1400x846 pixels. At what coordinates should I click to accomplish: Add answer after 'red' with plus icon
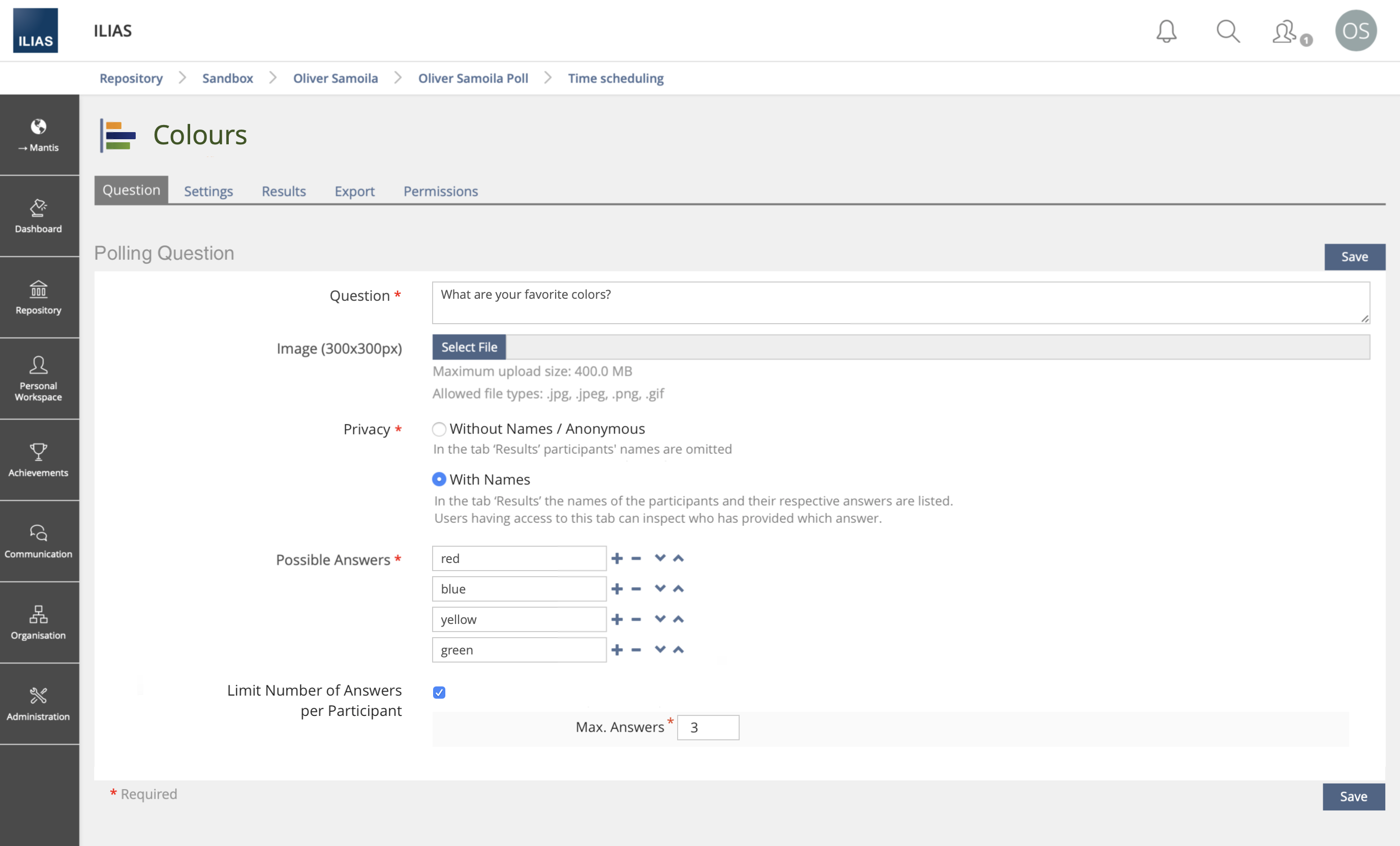coord(617,559)
